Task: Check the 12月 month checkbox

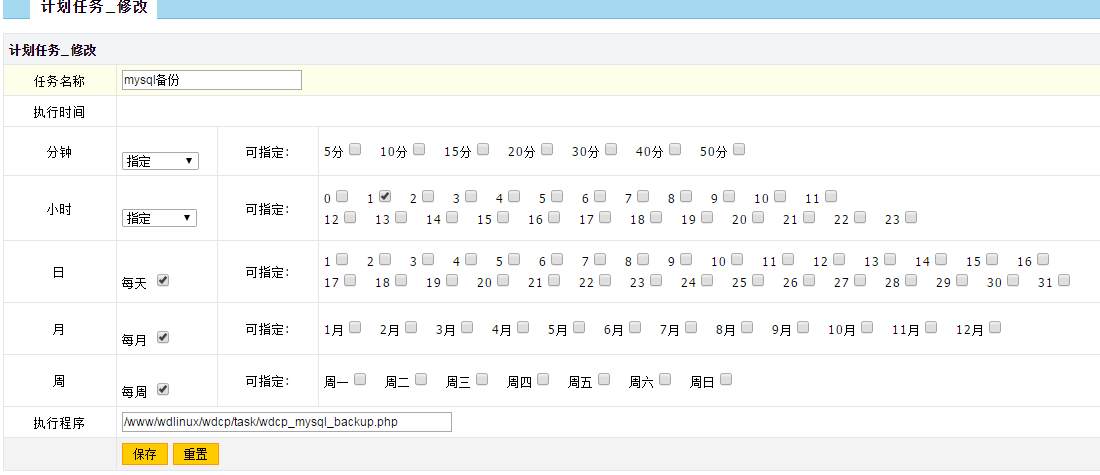Action: click(x=995, y=327)
